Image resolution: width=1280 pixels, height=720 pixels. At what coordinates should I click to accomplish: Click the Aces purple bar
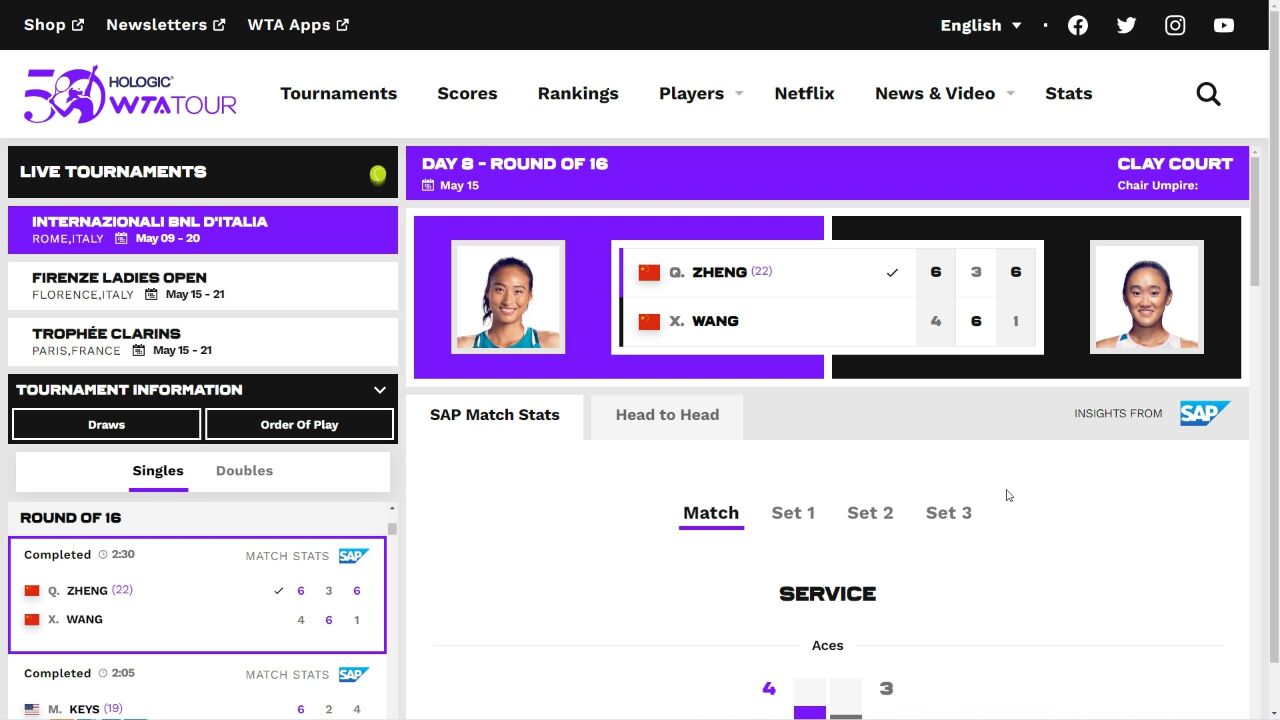[810, 712]
